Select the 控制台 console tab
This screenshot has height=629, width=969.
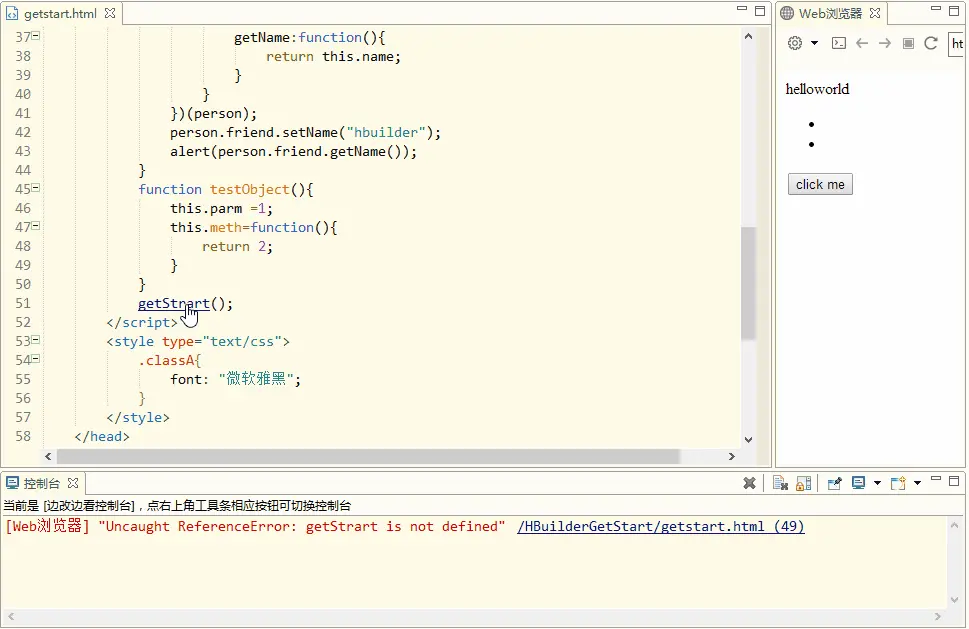pyautogui.click(x=41, y=483)
